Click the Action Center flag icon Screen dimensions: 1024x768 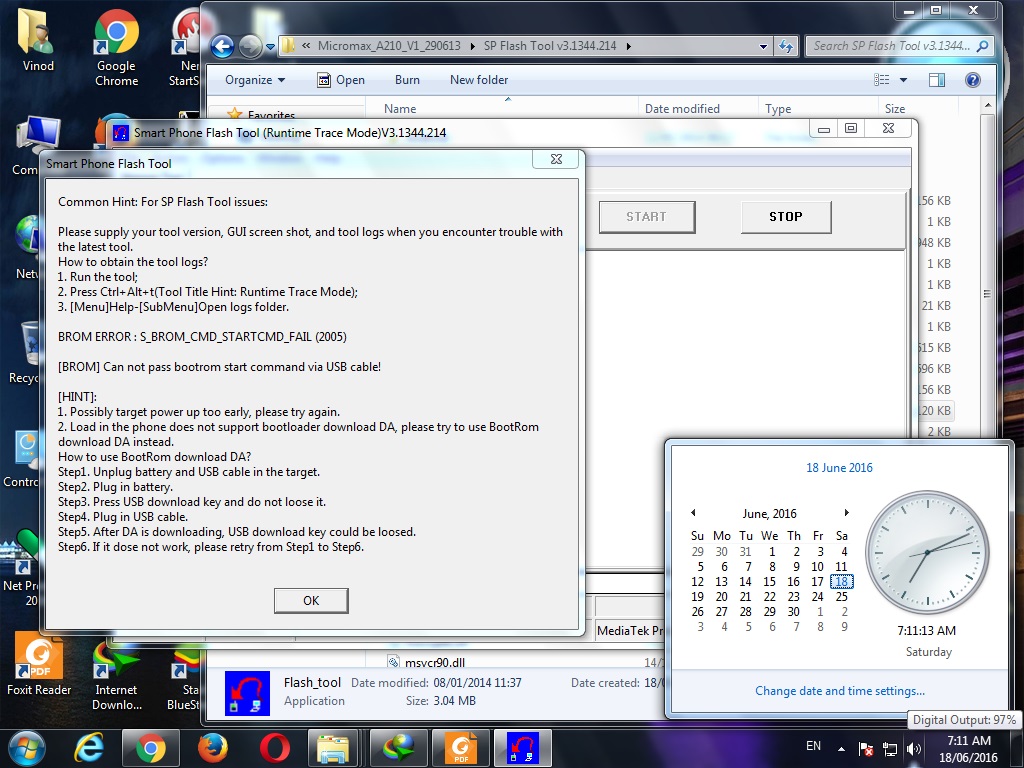pos(866,749)
